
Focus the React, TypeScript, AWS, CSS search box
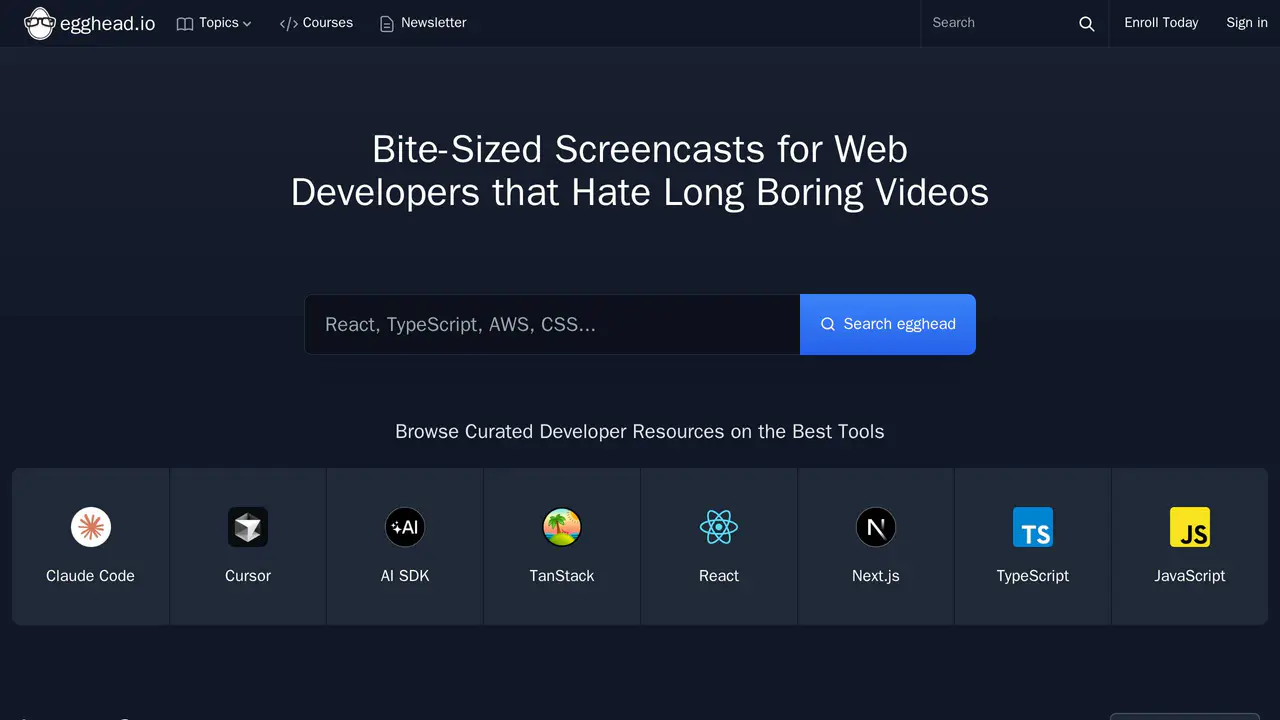pos(552,324)
